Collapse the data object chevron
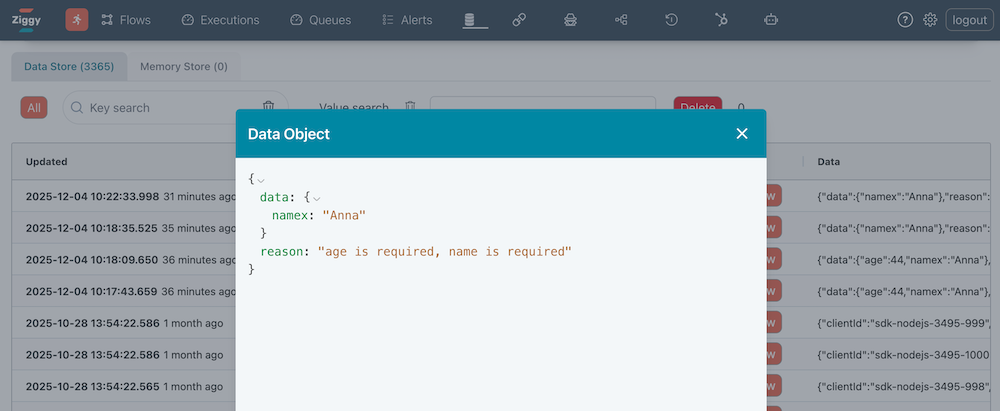This screenshot has width=1000, height=411. [318, 198]
